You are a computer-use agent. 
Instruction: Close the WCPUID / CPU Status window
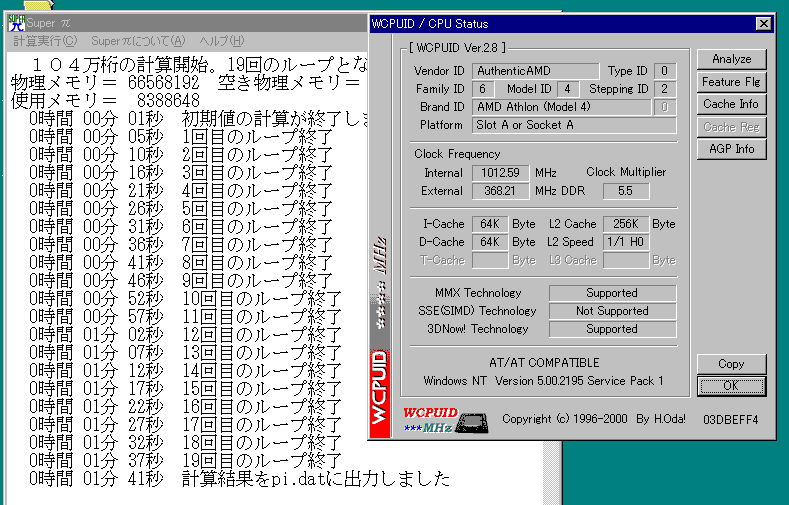(x=763, y=24)
